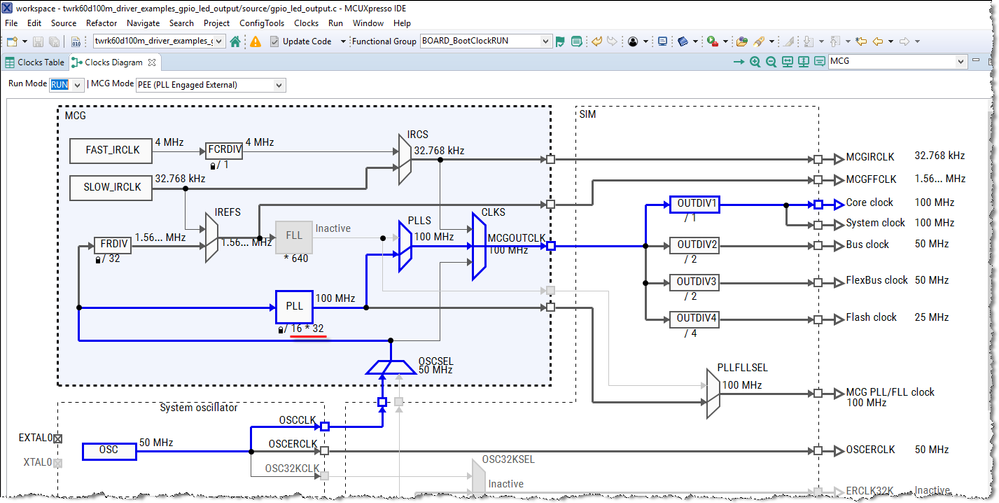Screen dimensions: 999x503
Task: Open the Window menu
Action: [x=368, y=23]
